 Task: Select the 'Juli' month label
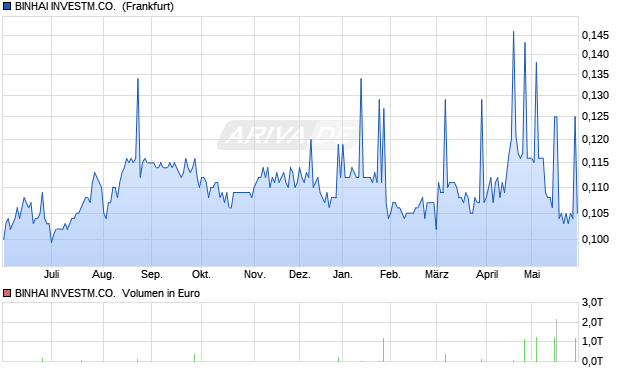51,274
